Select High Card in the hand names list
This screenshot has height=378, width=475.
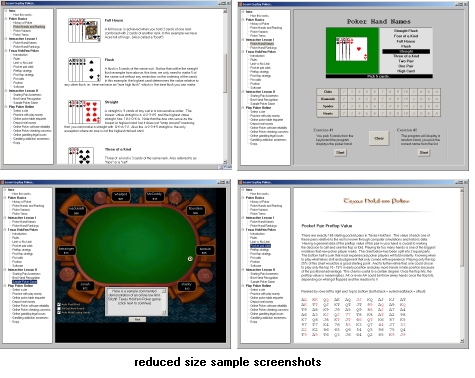tap(406, 71)
